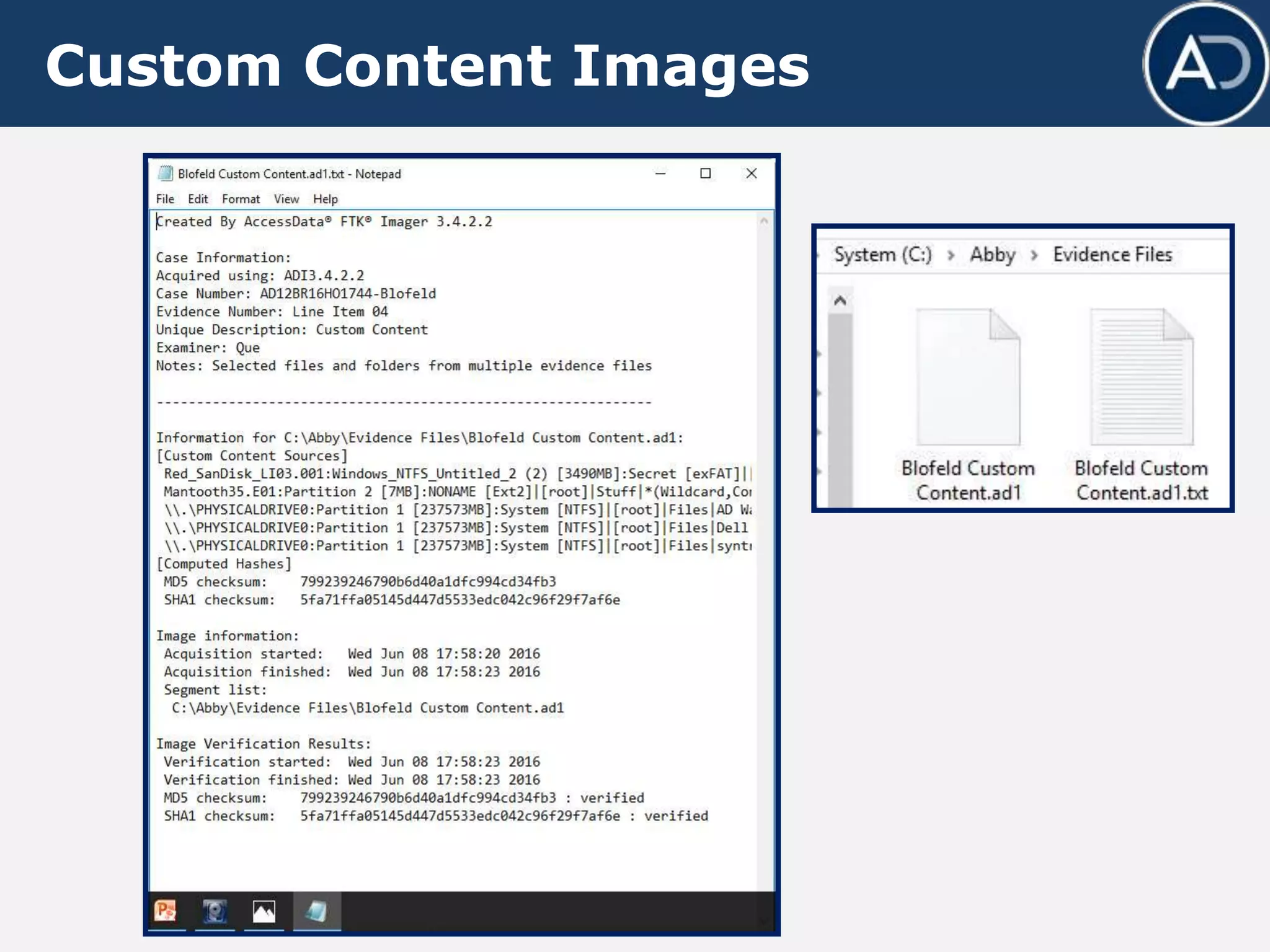Open the Format menu
The height and width of the screenshot is (952, 1270).
pos(241,199)
